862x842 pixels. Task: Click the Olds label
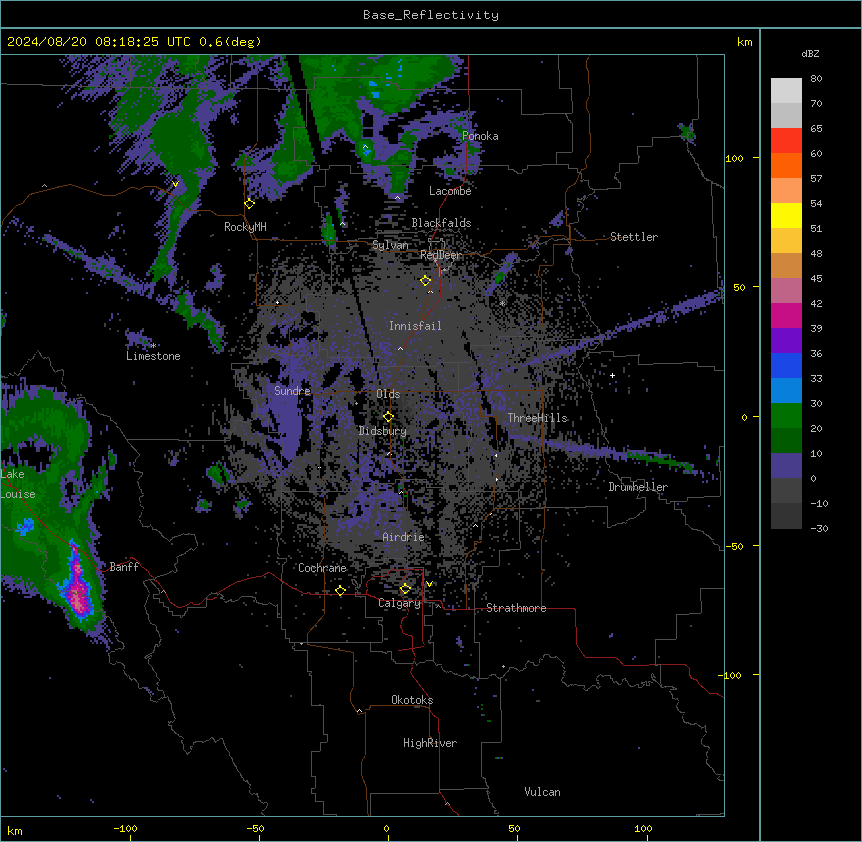pos(388,394)
